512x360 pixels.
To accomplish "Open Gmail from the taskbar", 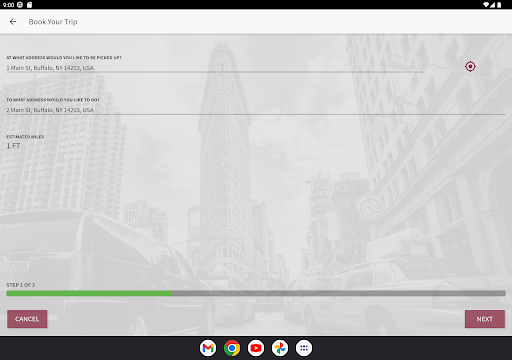I will click(x=208, y=348).
